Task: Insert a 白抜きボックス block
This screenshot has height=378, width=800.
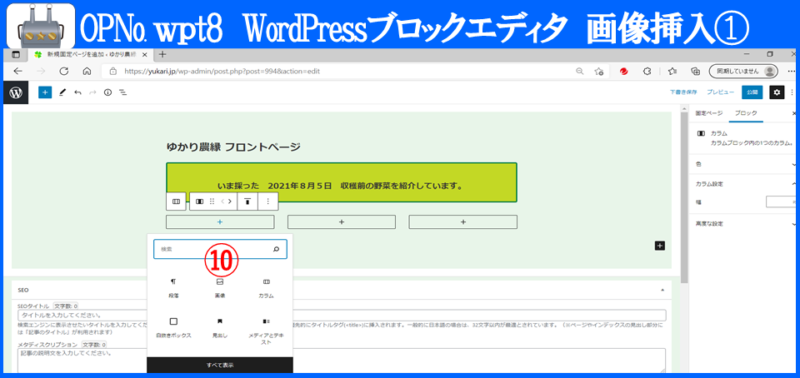Action: [x=173, y=327]
